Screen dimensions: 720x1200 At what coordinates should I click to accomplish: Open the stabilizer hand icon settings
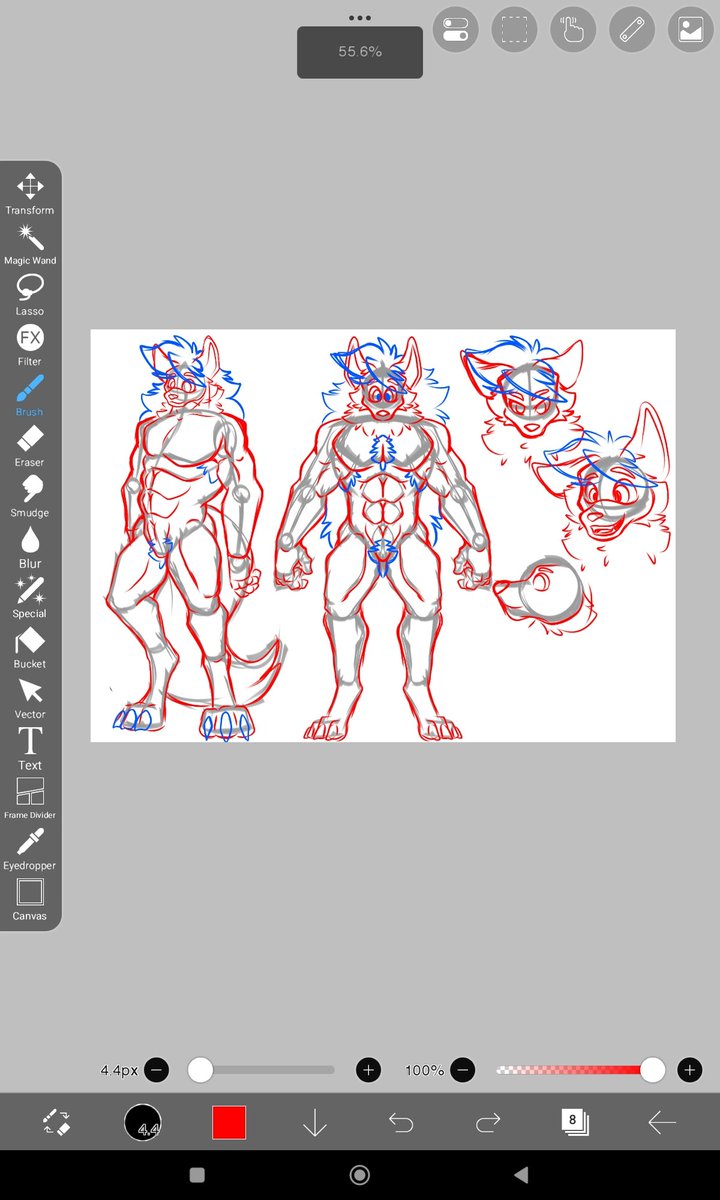click(x=573, y=30)
